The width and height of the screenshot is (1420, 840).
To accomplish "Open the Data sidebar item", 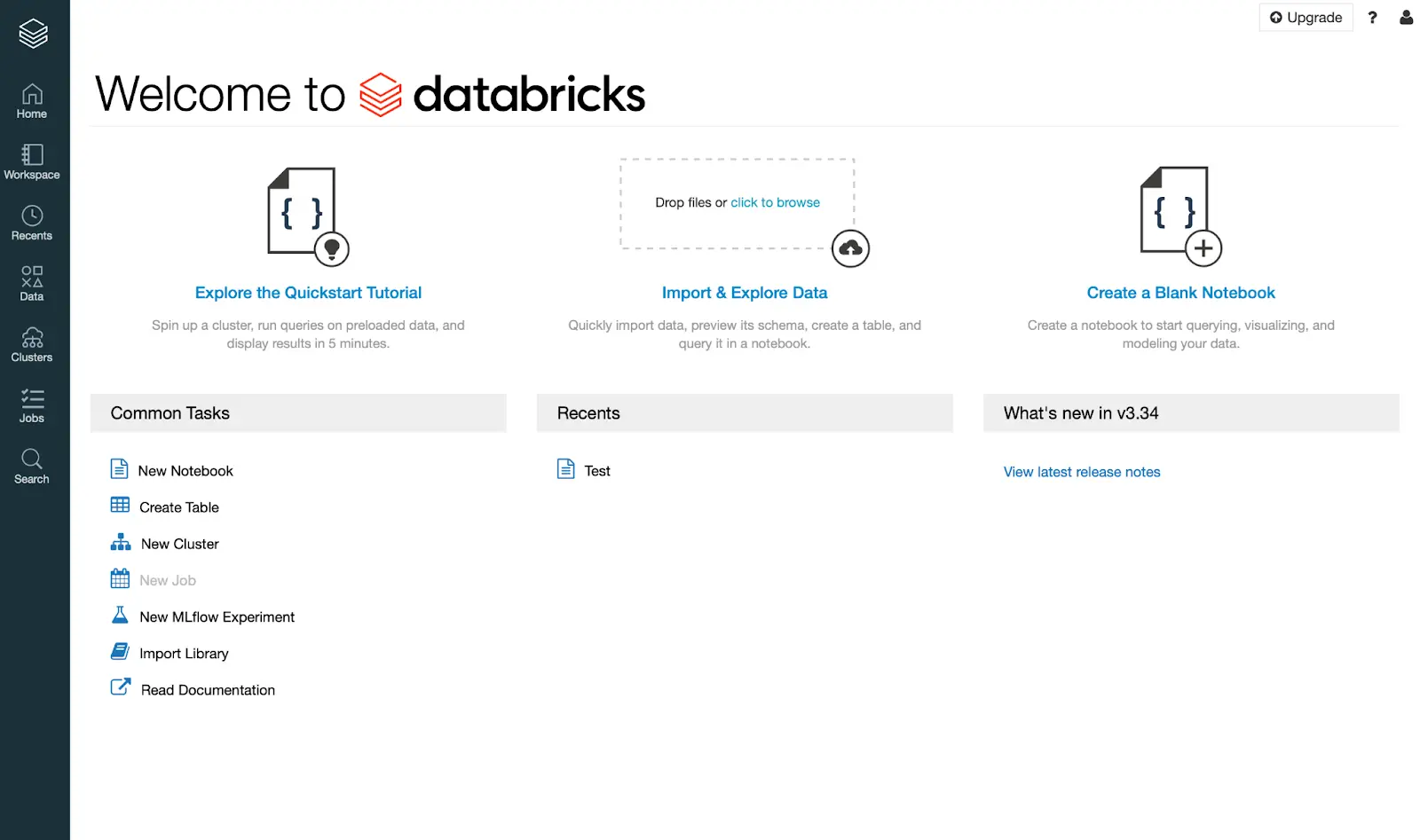I will click(x=32, y=284).
